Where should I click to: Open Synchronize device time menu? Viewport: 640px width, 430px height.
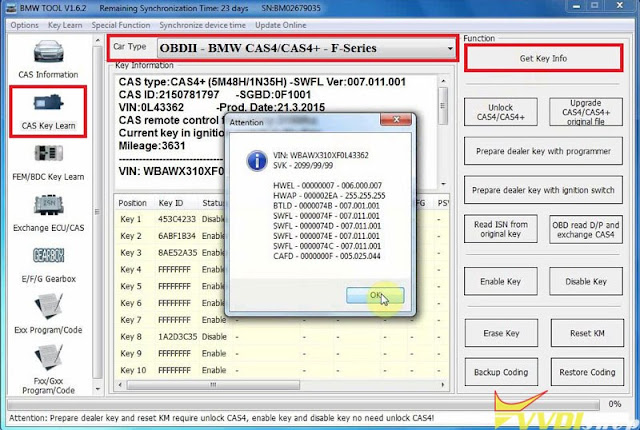pyautogui.click(x=202, y=25)
